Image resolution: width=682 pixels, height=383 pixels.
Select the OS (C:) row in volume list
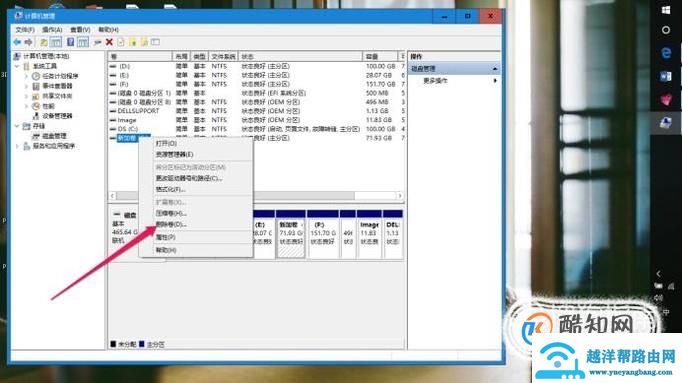point(257,129)
